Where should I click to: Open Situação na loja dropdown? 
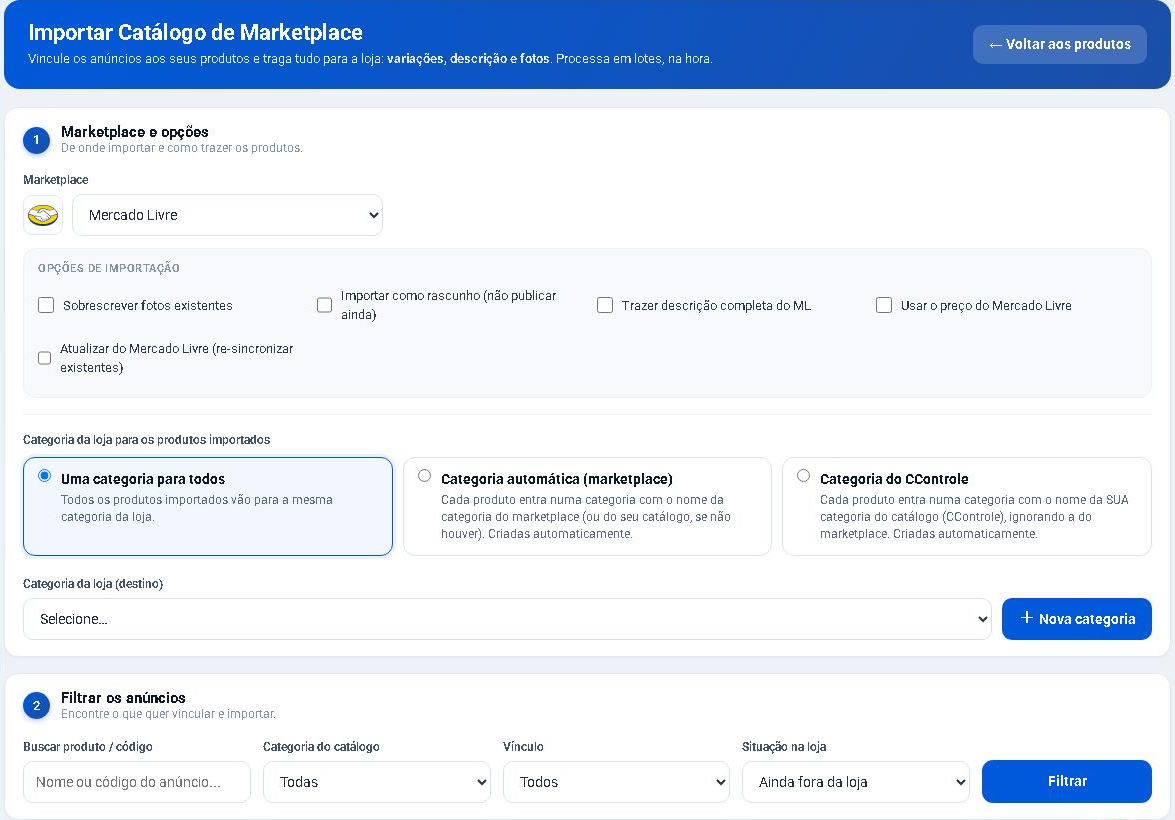point(856,782)
